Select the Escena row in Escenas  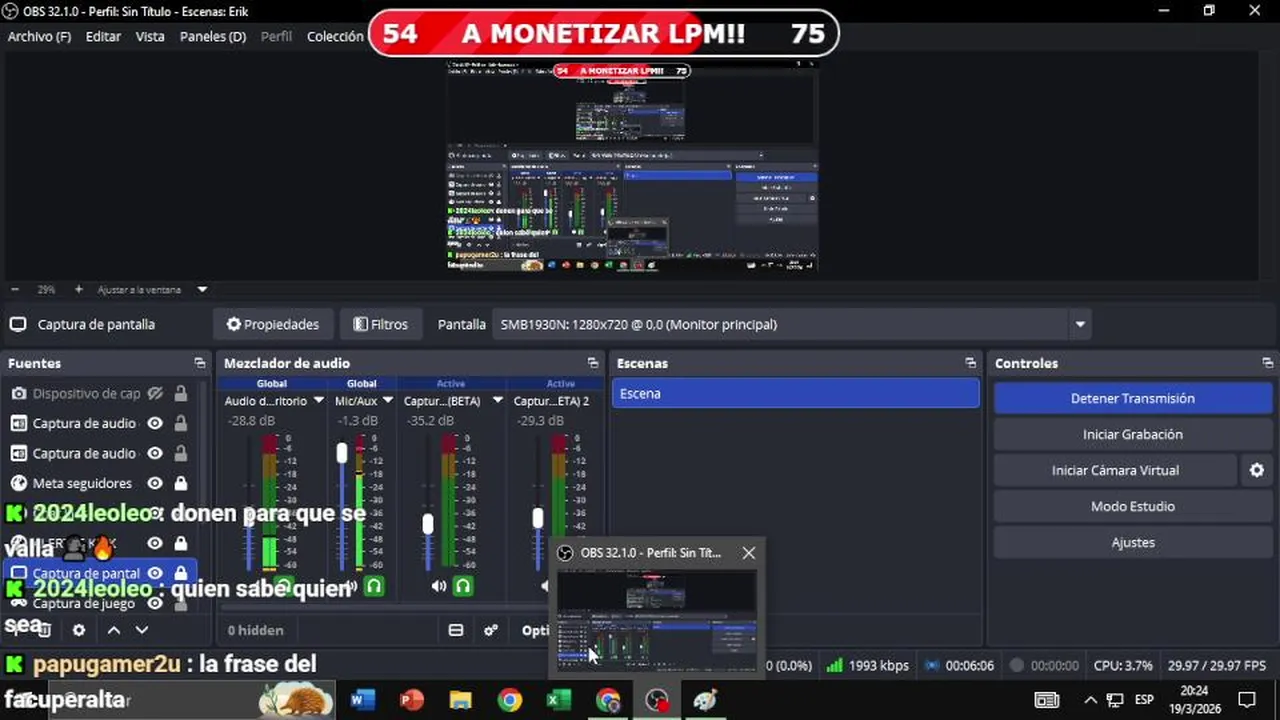pyautogui.click(x=796, y=393)
